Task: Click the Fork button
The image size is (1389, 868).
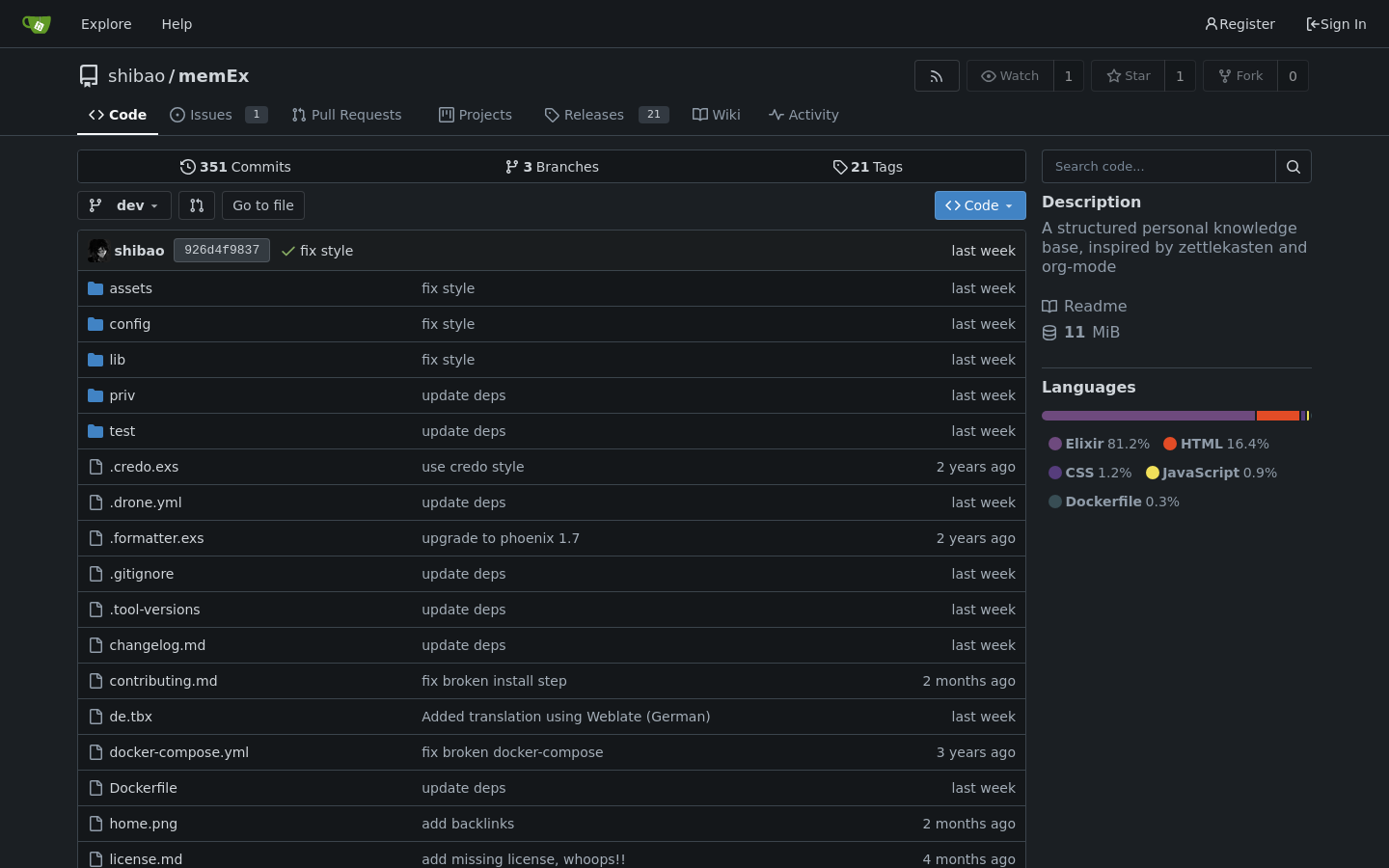Action: 1240,76
